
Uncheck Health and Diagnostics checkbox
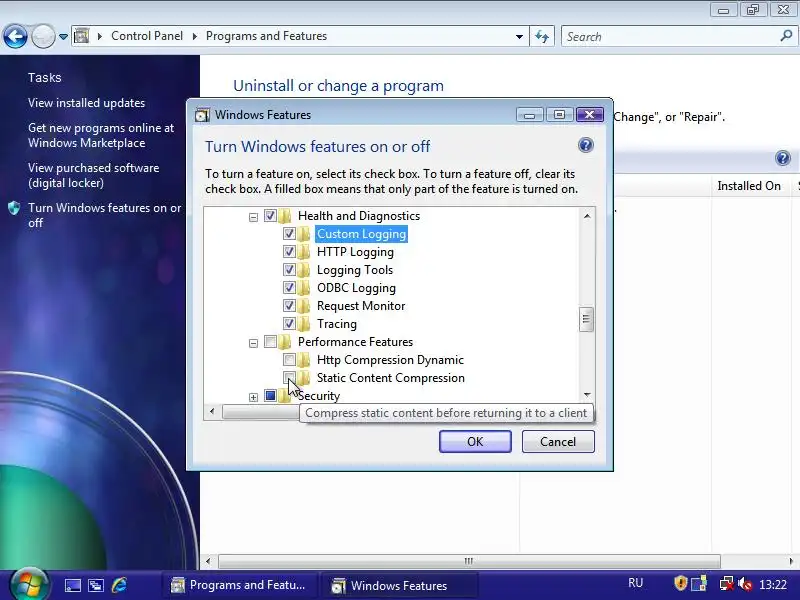coord(270,215)
